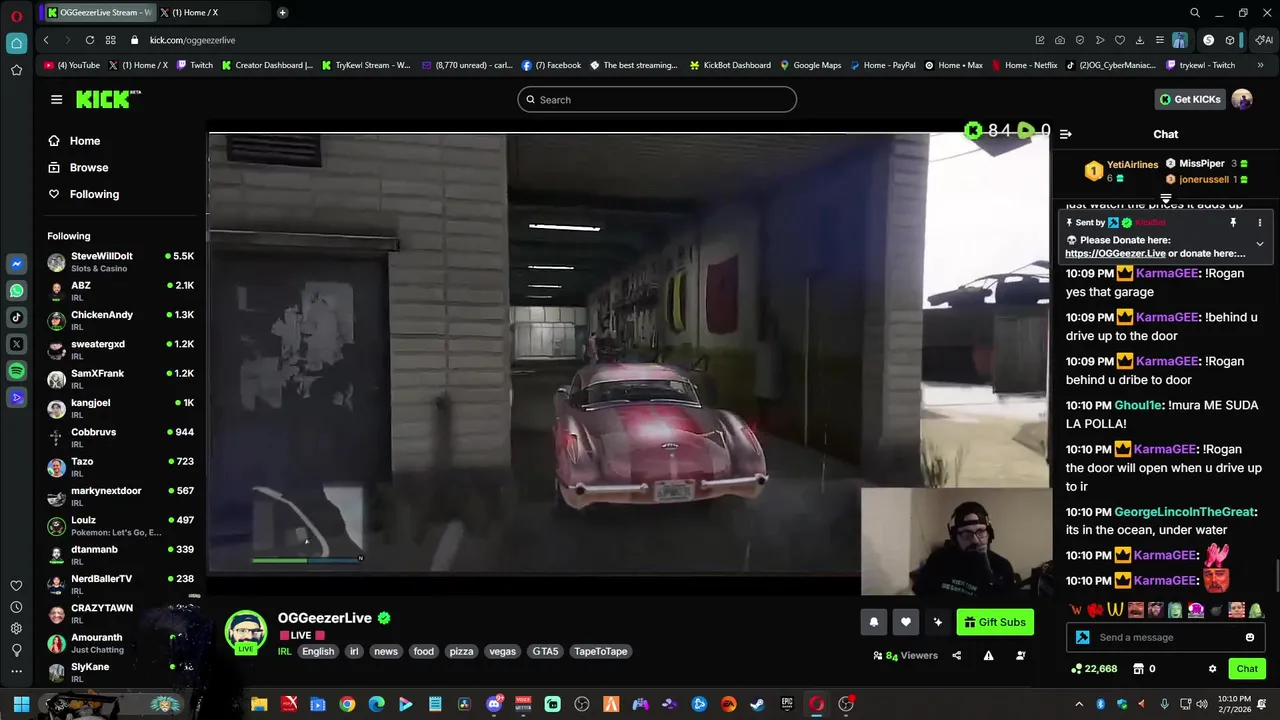Open the OGGeezer.Live donate link
Screen dimensions: 1280x720
pos(1115,253)
